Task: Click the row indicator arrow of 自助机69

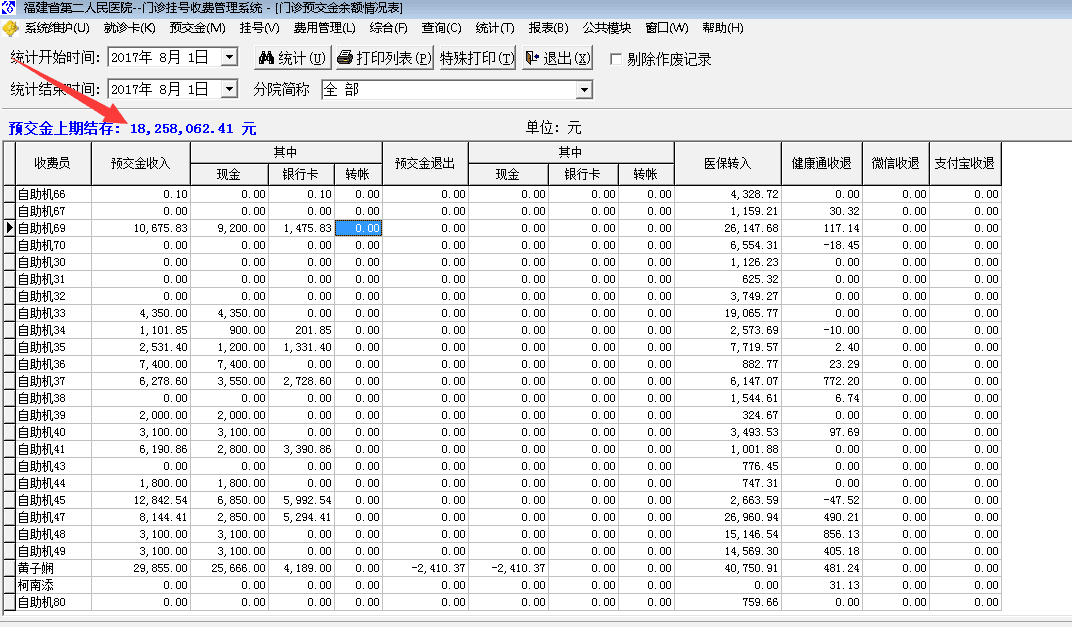Action: click(x=9, y=228)
